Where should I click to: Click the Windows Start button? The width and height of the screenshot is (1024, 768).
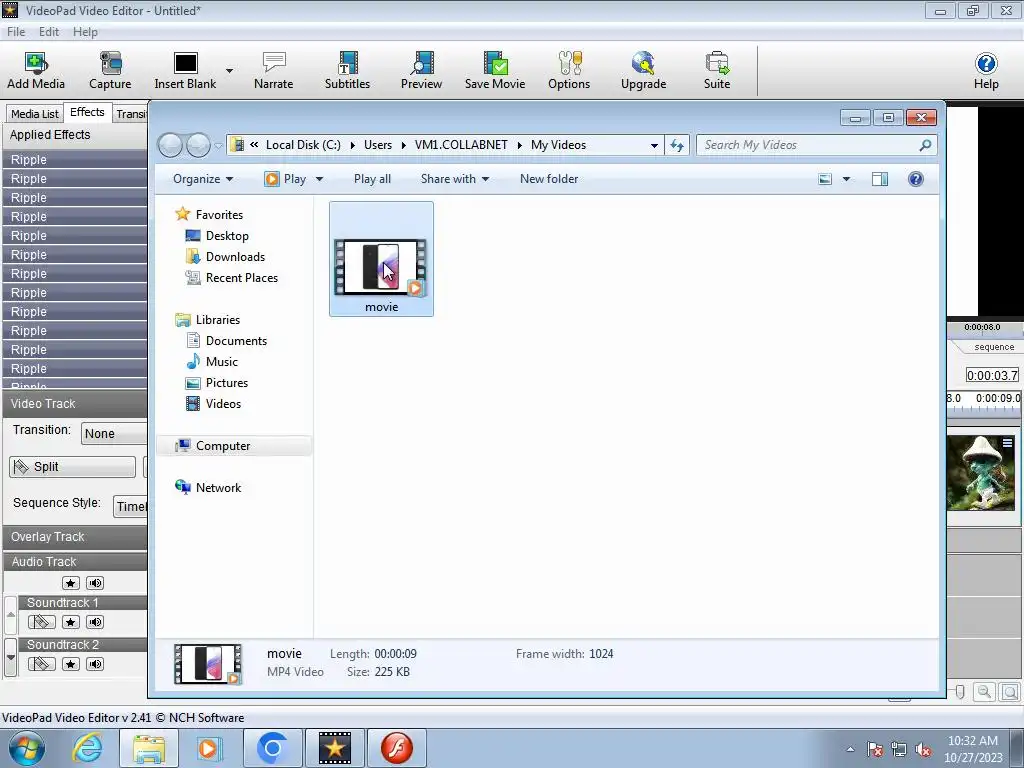point(27,748)
